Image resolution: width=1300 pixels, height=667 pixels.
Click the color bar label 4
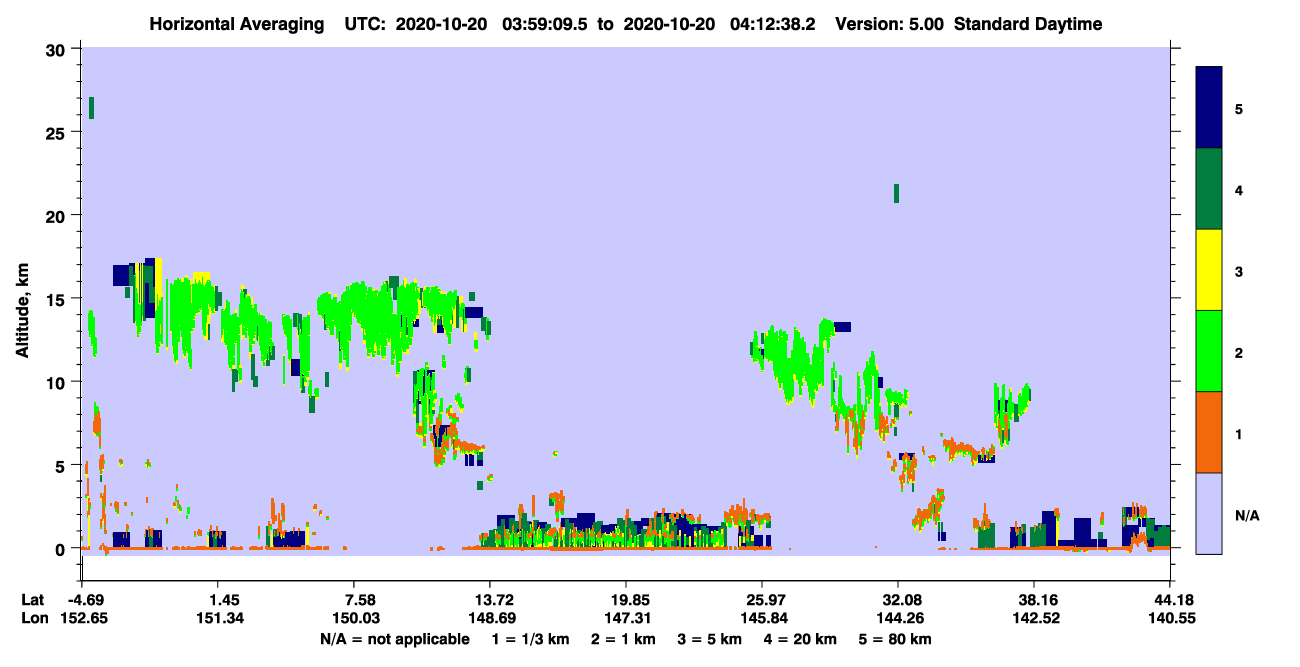coord(1239,189)
